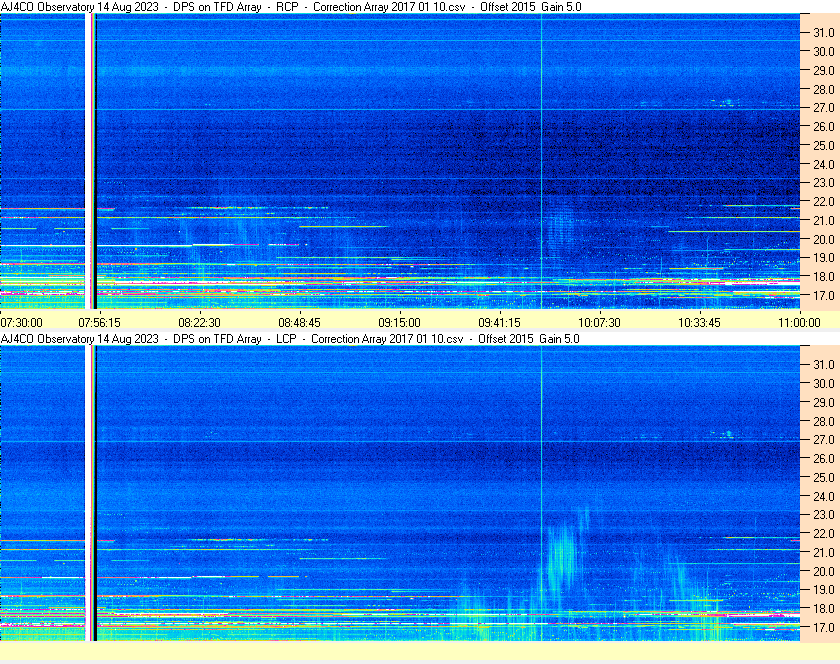The height and width of the screenshot is (664, 840).
Task: Click 30.0 frequency label in RCP panel
Action: click(x=824, y=51)
